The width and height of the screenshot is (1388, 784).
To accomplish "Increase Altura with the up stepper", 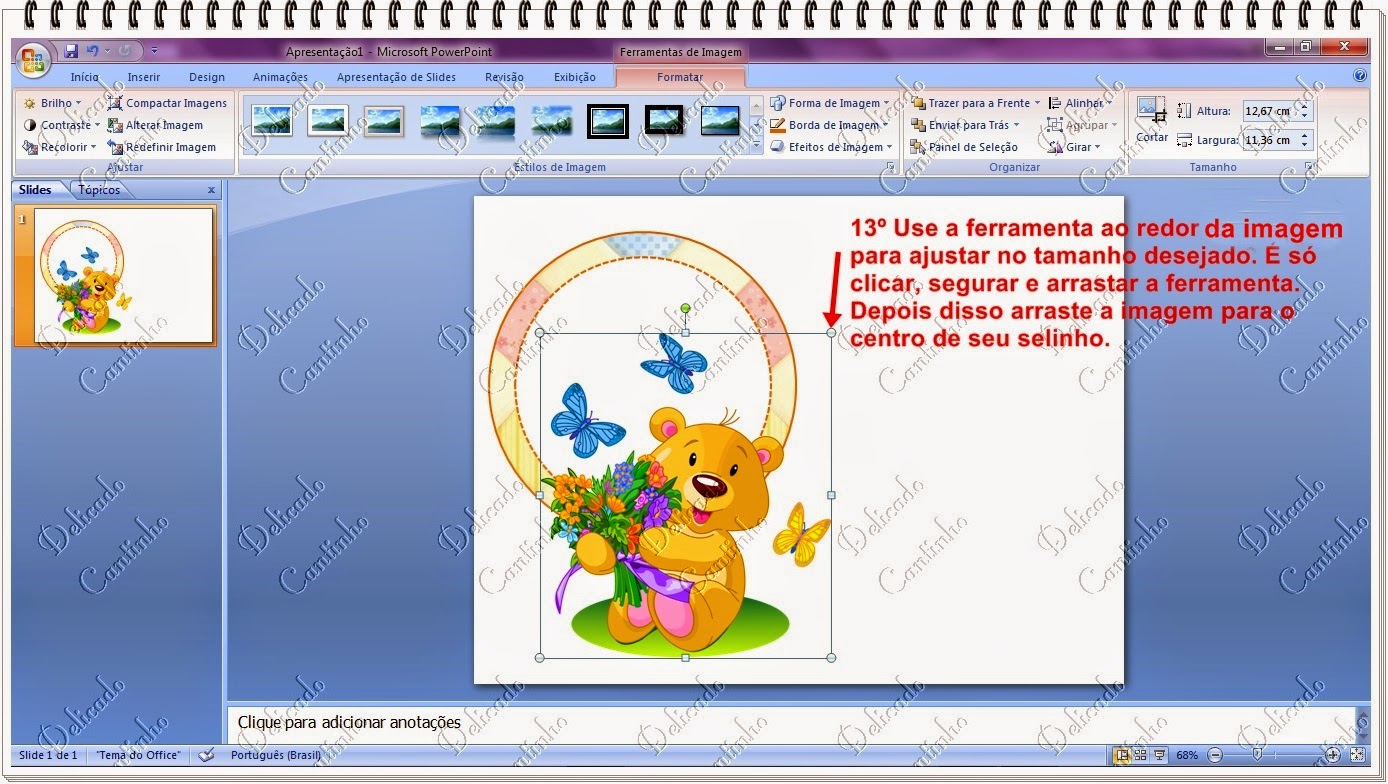I will 1303,106.
